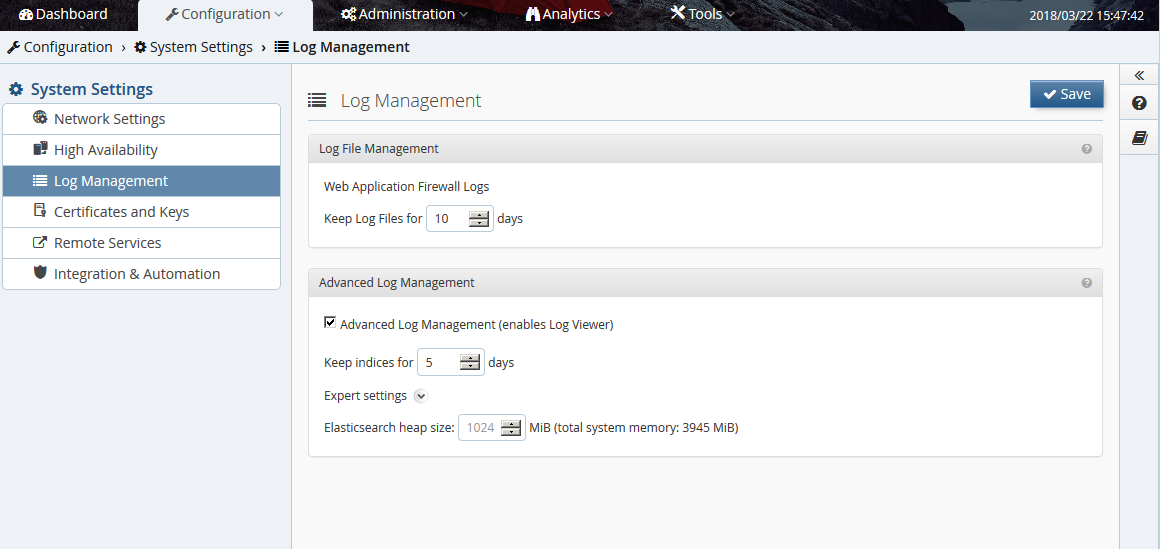Decrease Elasticsearch heap size value
Viewport: 1160px width, 549px height.
point(511,431)
